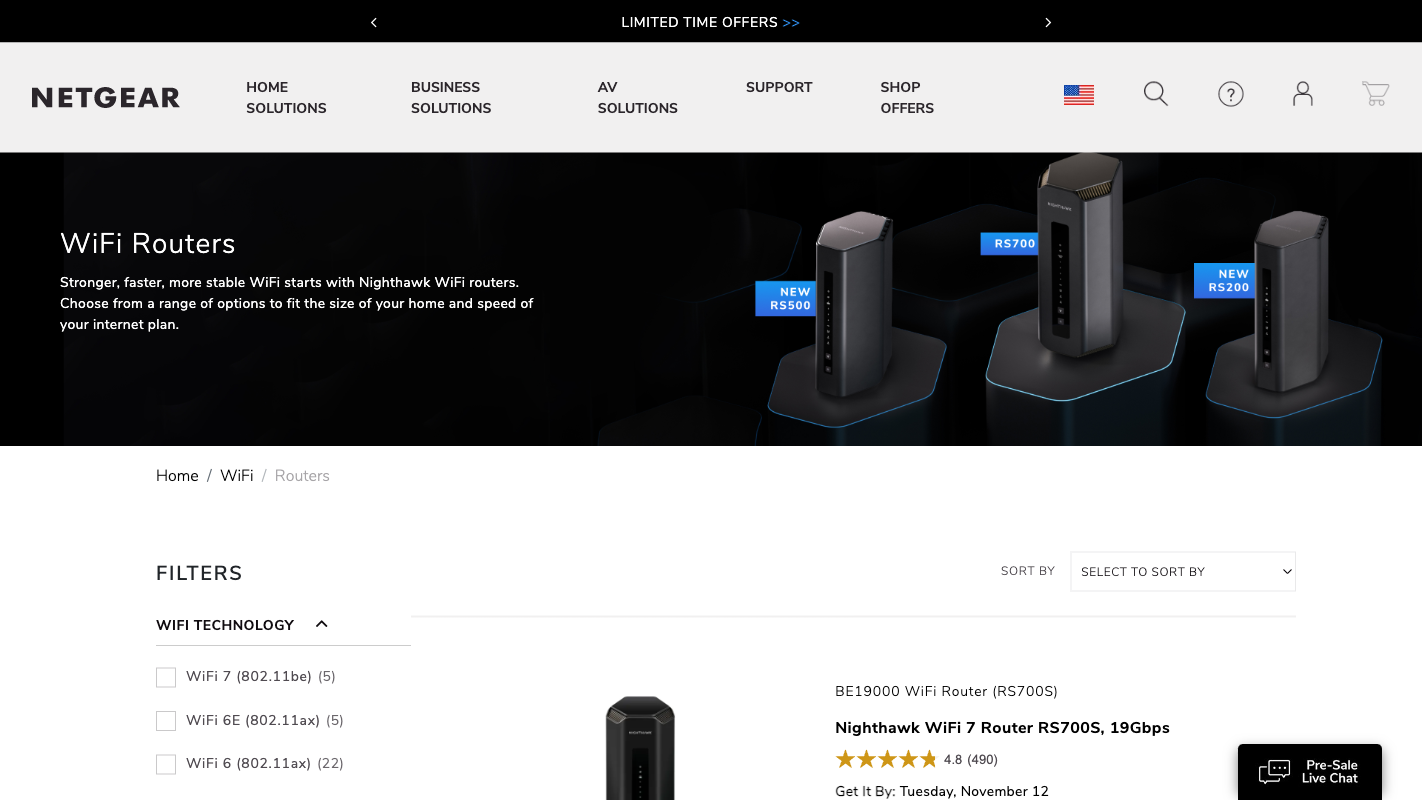Screen dimensions: 1422x800
Task: Go to Home breadcrumb
Action: tap(177, 476)
